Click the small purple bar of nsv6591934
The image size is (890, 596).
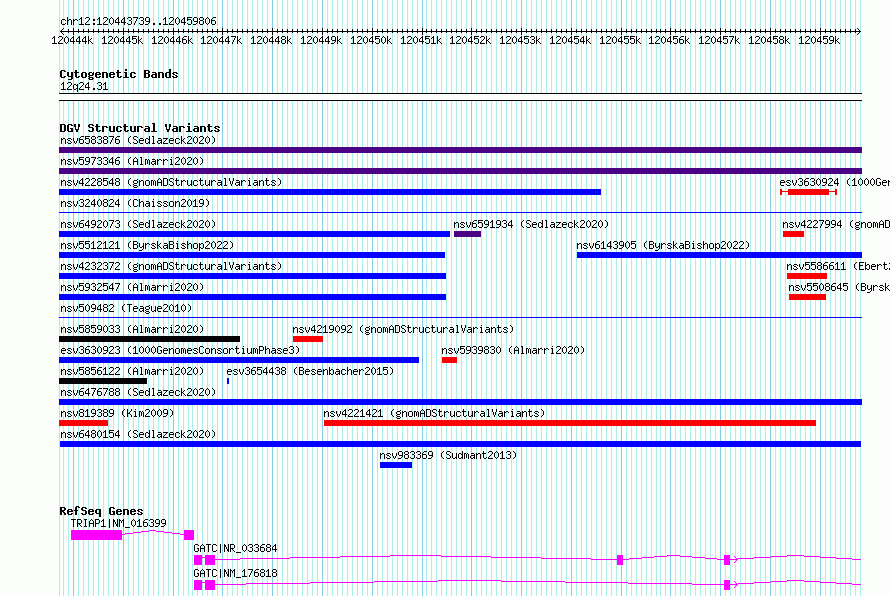pos(467,234)
